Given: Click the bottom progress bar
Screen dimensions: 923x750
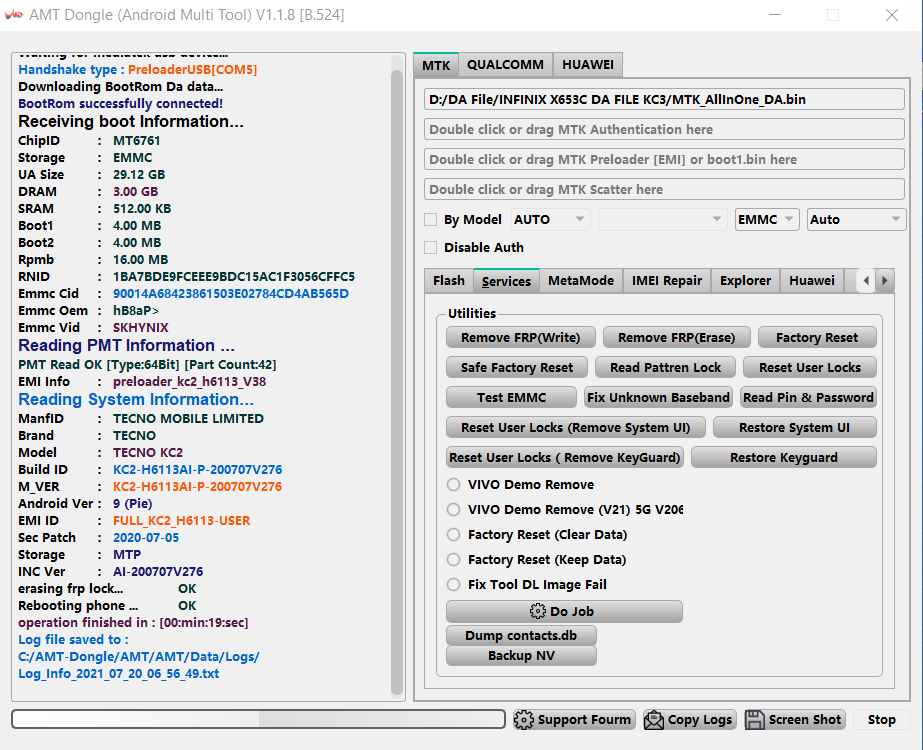Looking at the screenshot, I should (x=258, y=719).
